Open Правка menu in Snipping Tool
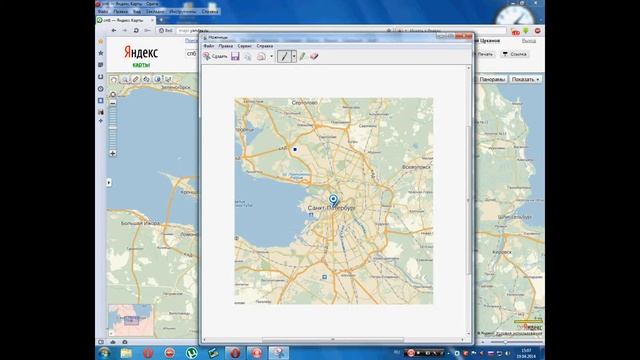This screenshot has width=640, height=360. [x=225, y=46]
